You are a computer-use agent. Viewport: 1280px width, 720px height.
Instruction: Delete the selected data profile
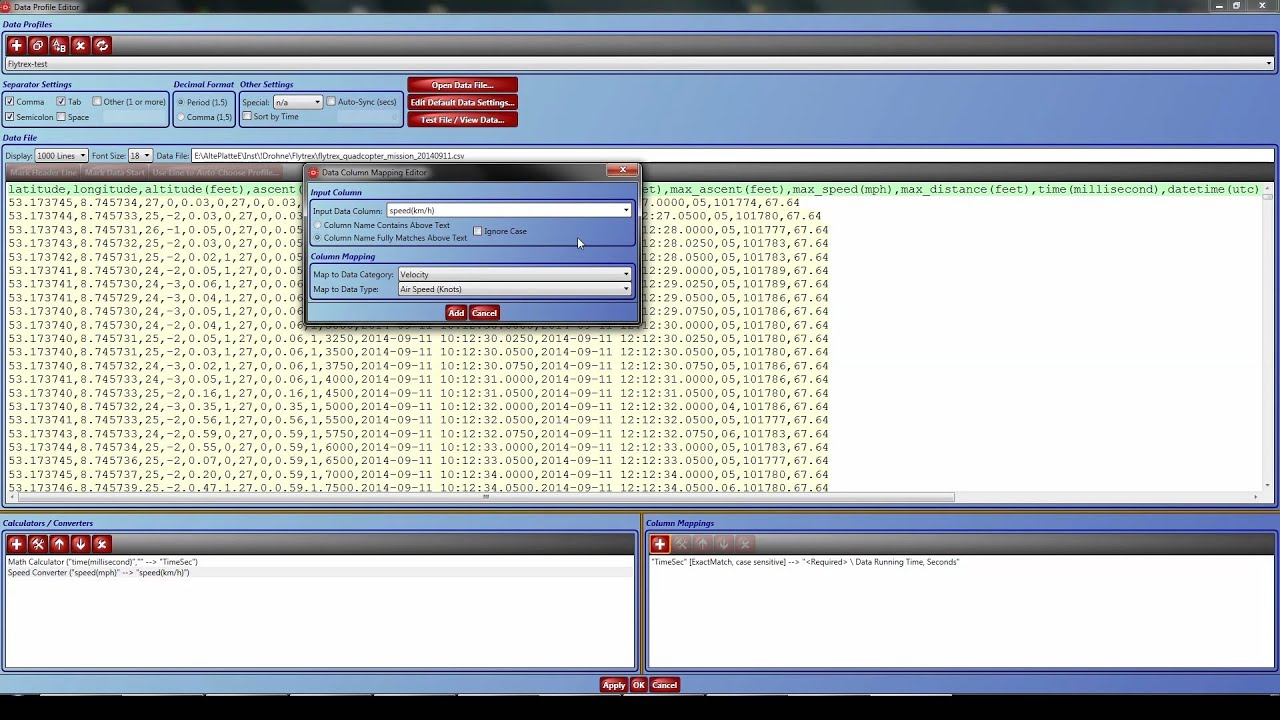pyautogui.click(x=80, y=45)
